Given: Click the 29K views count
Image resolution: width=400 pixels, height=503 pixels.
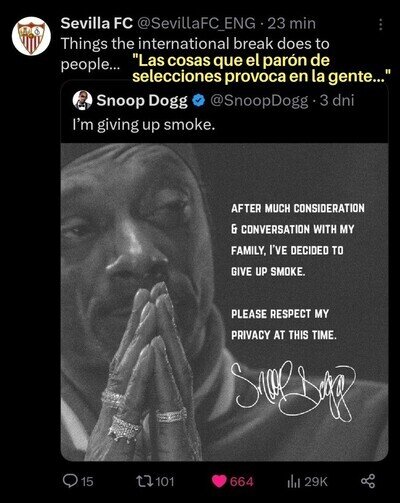Looking at the screenshot, I should [x=316, y=482].
